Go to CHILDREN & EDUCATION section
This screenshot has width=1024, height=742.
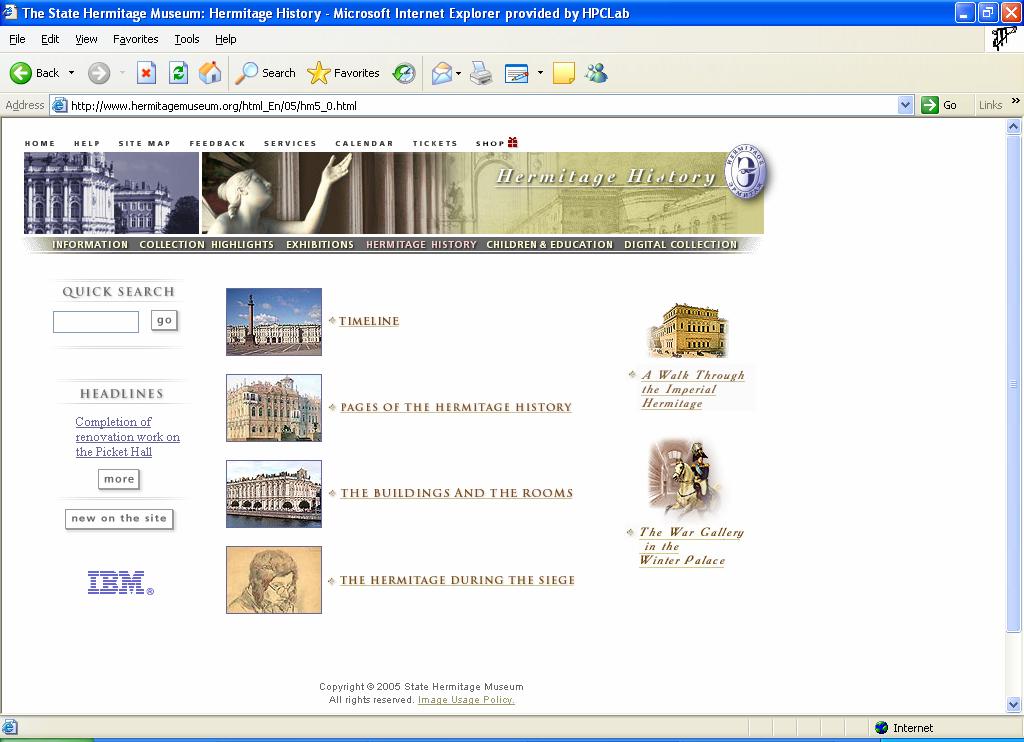click(550, 244)
